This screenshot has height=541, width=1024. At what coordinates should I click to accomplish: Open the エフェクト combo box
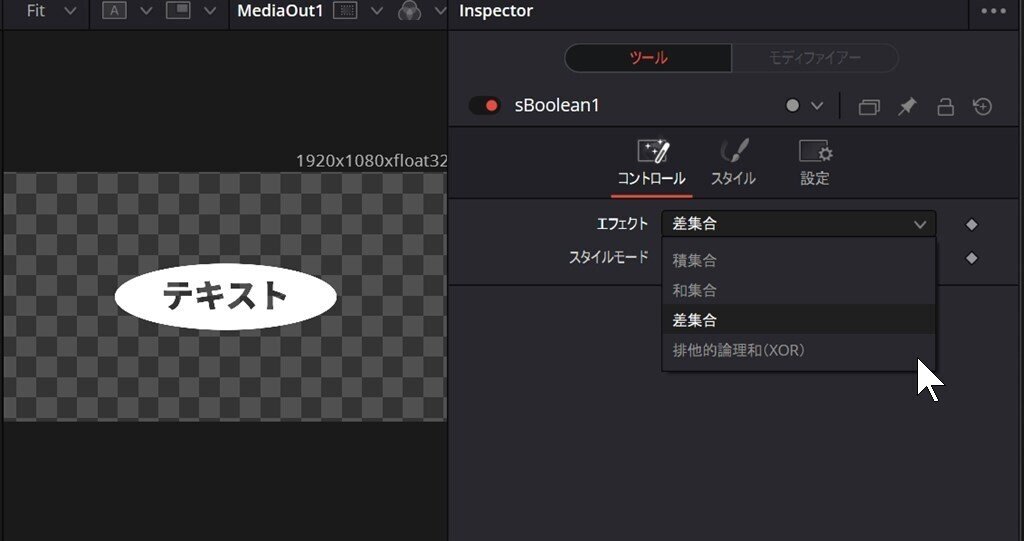[x=799, y=224]
